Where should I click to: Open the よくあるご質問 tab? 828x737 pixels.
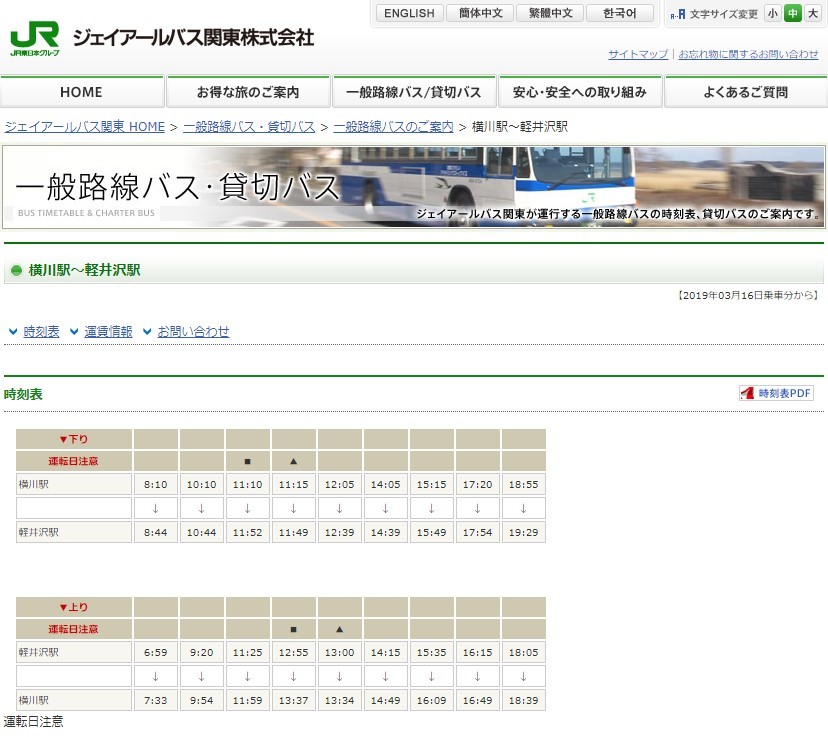tap(744, 90)
